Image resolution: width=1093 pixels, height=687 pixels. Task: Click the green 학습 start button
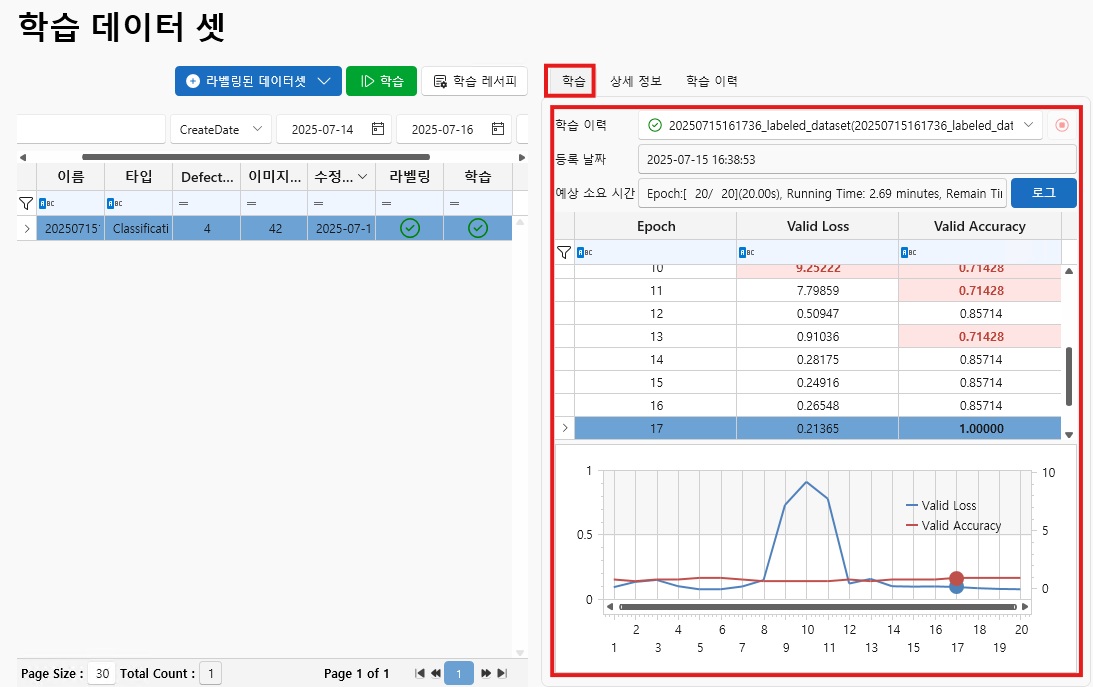(x=381, y=81)
